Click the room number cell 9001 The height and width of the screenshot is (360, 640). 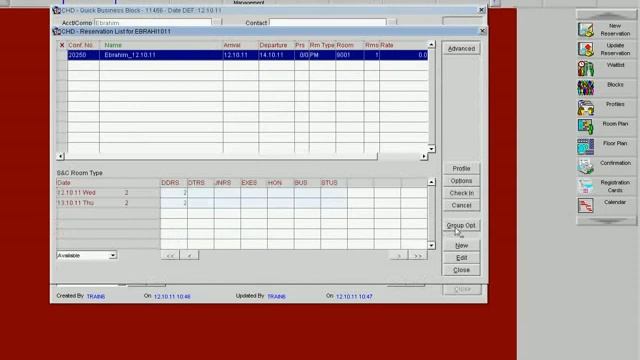(349, 55)
